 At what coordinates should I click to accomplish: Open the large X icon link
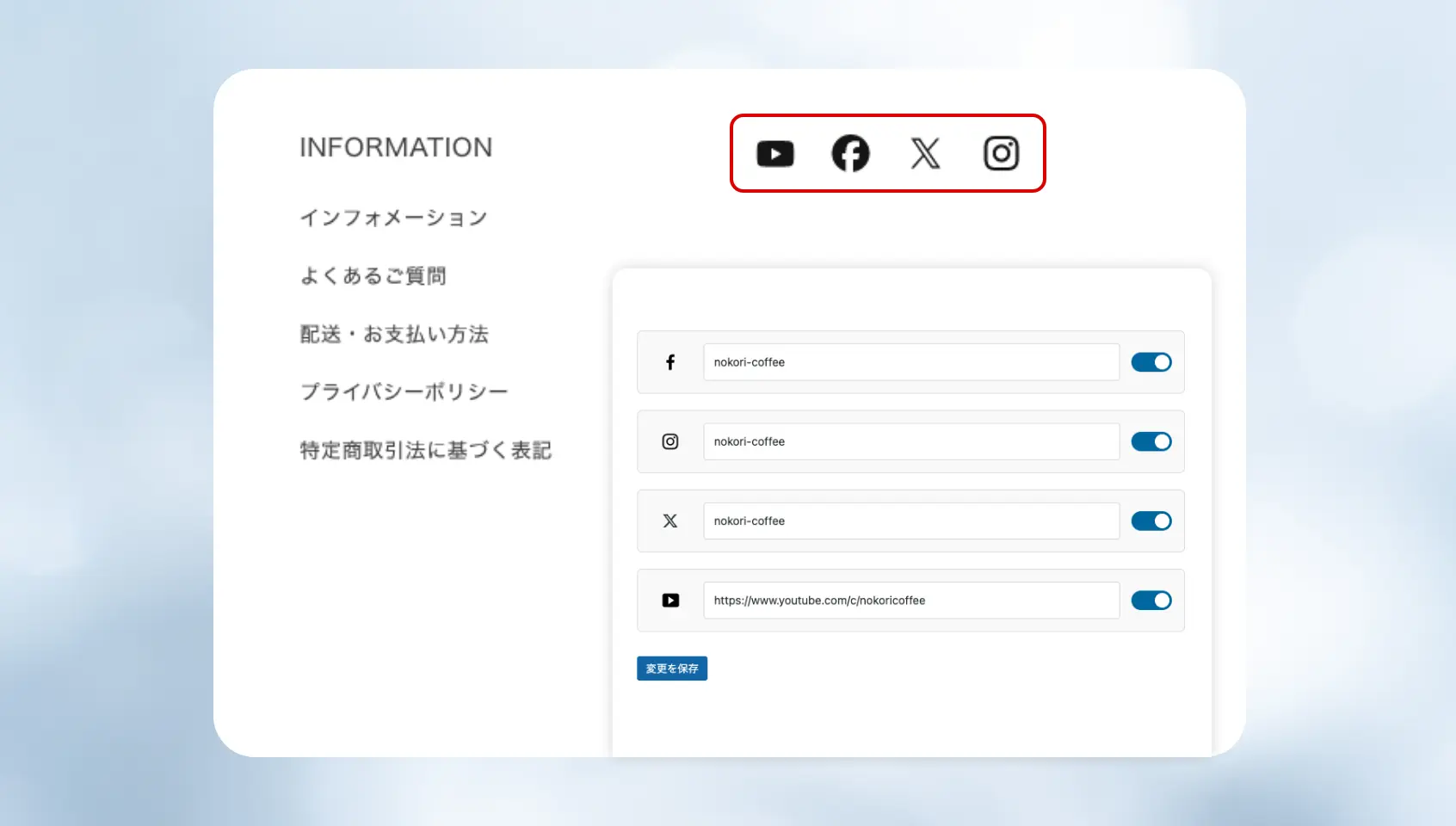point(925,154)
